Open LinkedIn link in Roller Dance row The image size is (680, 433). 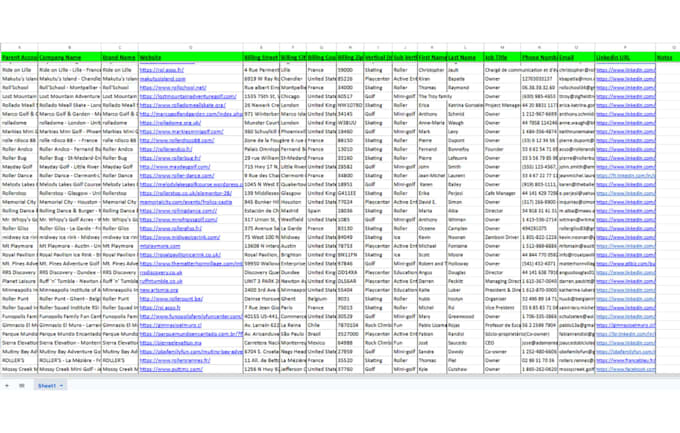(x=625, y=176)
